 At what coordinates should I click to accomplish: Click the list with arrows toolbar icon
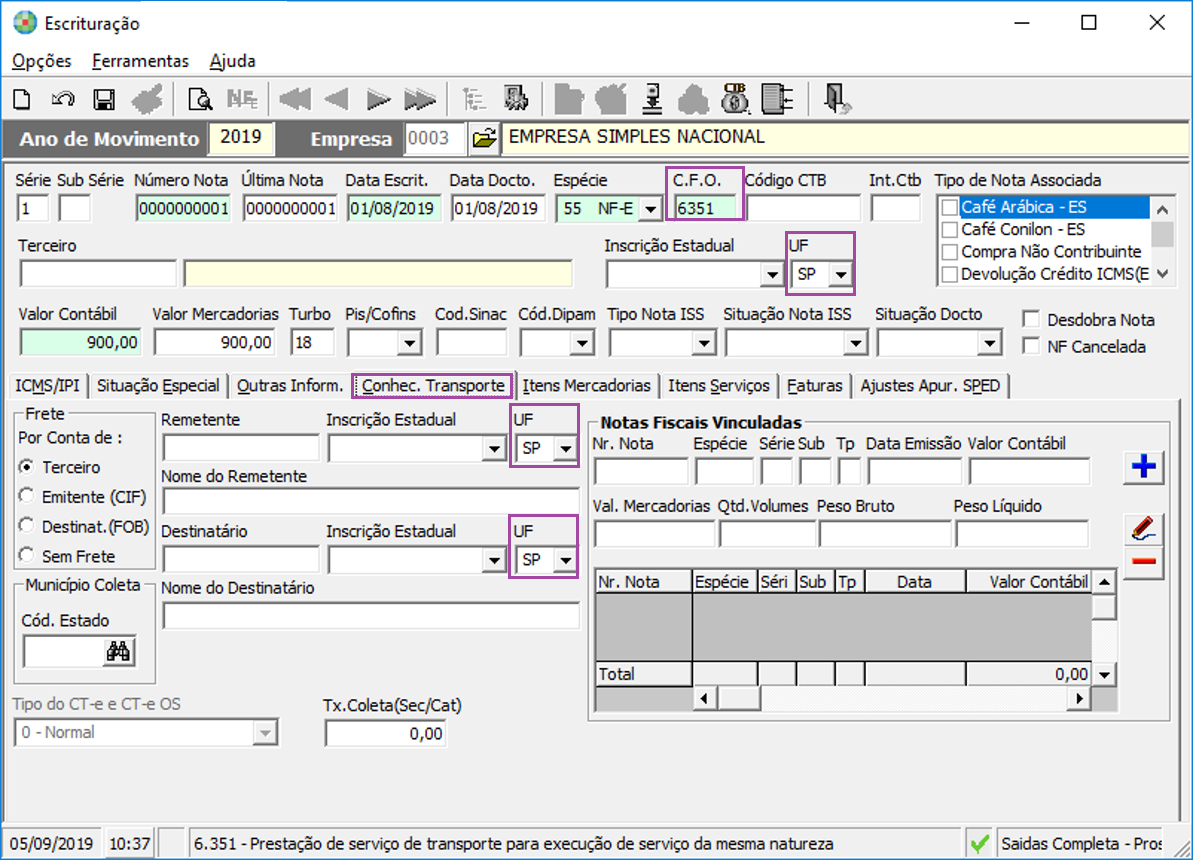coord(778,100)
